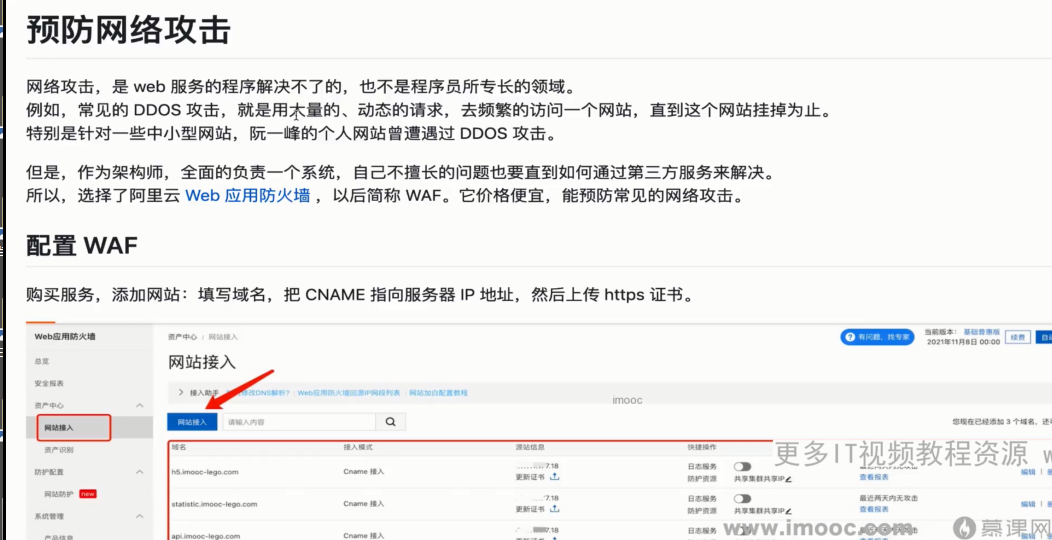
Task: Click 查看报表 in the h5.imooc-lego.com row
Action: tap(874, 477)
